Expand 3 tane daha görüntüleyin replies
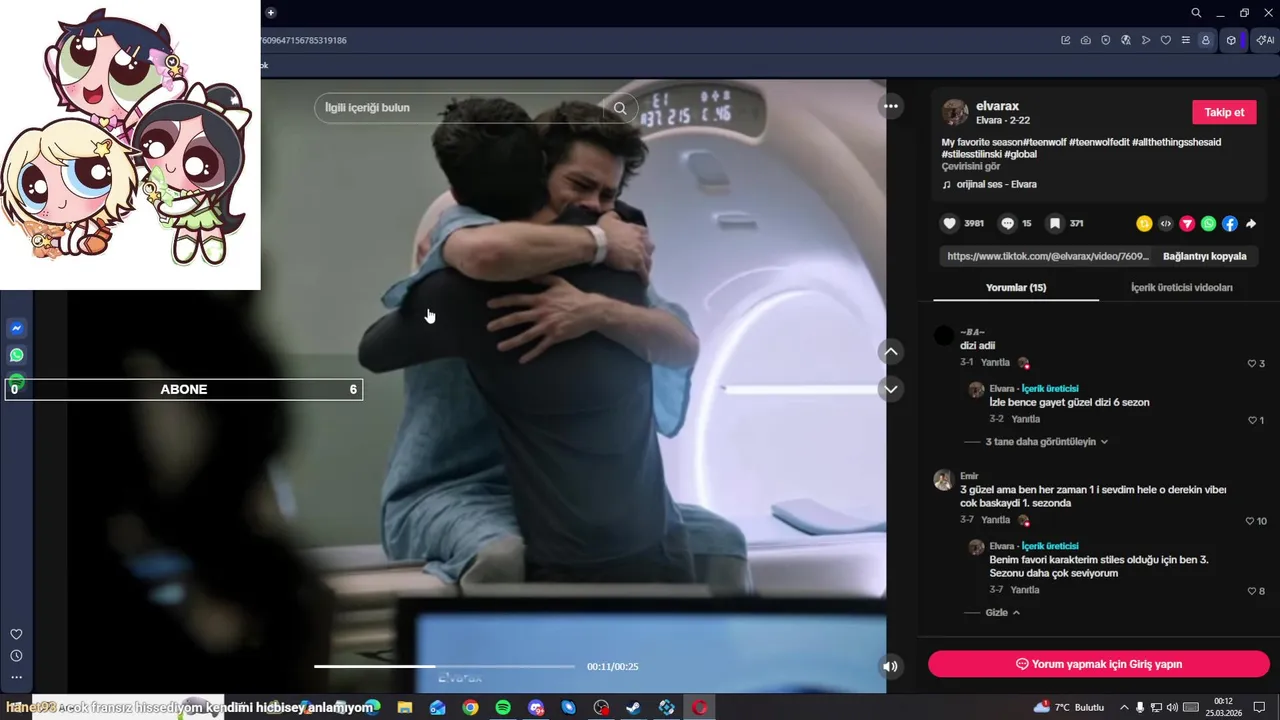Screen dimensions: 1280x720 click(x=1046, y=442)
